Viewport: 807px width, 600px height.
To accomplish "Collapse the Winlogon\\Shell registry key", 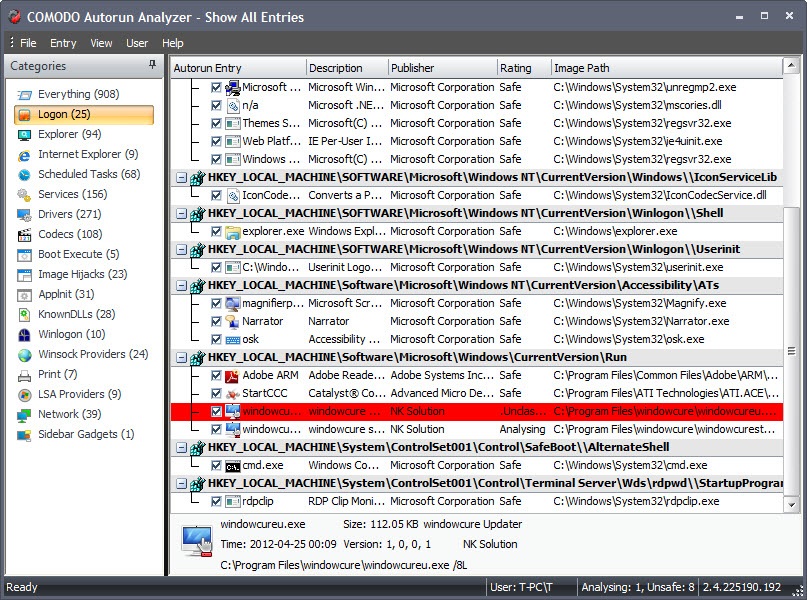I will coord(181,214).
